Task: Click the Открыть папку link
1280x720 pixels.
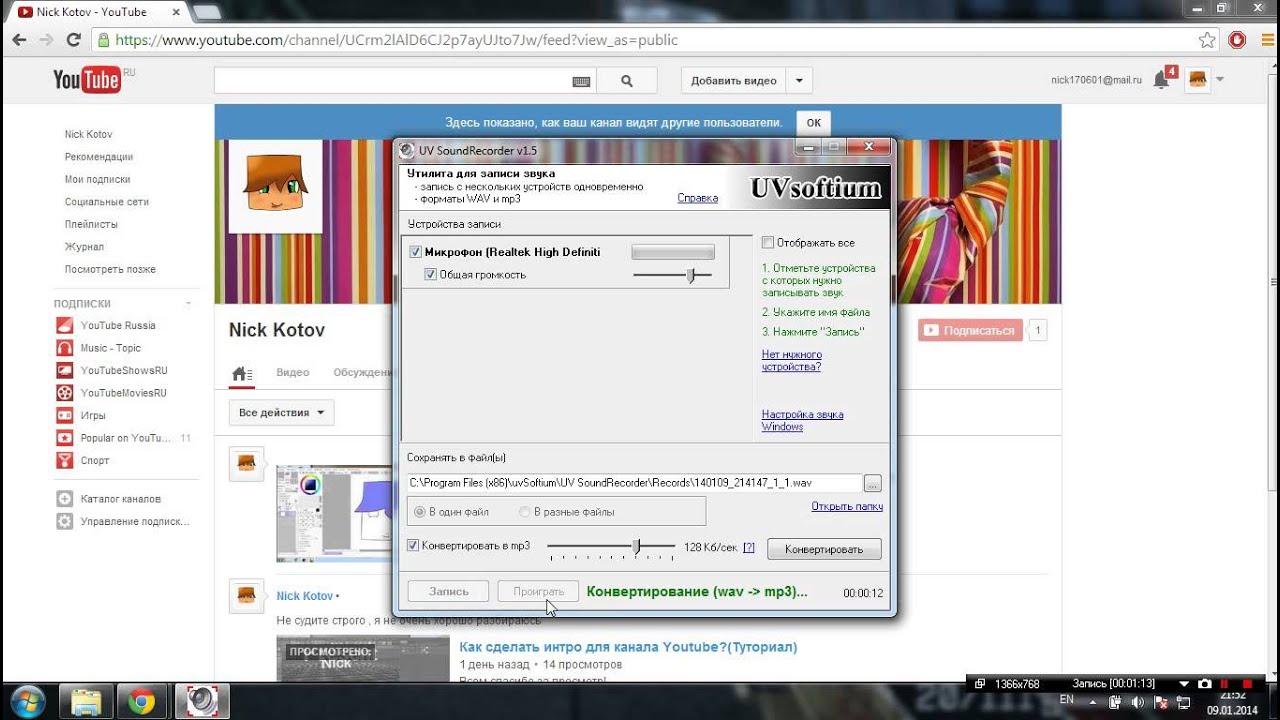Action: click(x=847, y=506)
